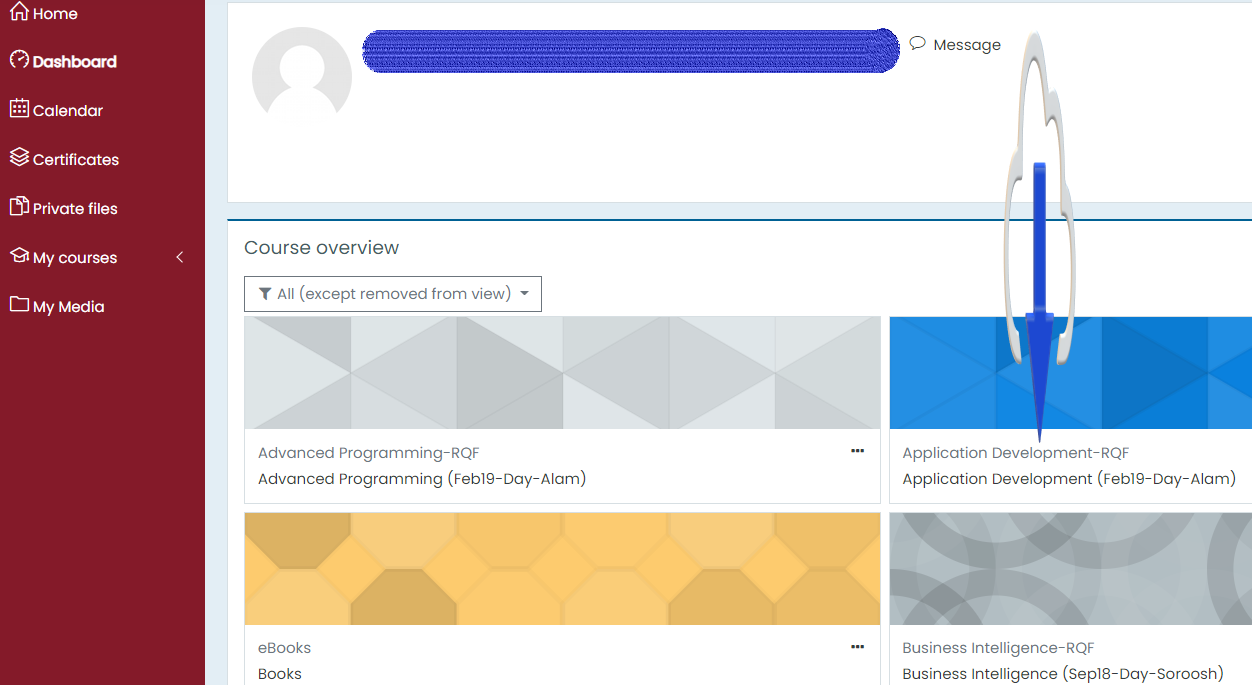Click the user profile avatar picture
Image resolution: width=1252 pixels, height=685 pixels.
301,77
